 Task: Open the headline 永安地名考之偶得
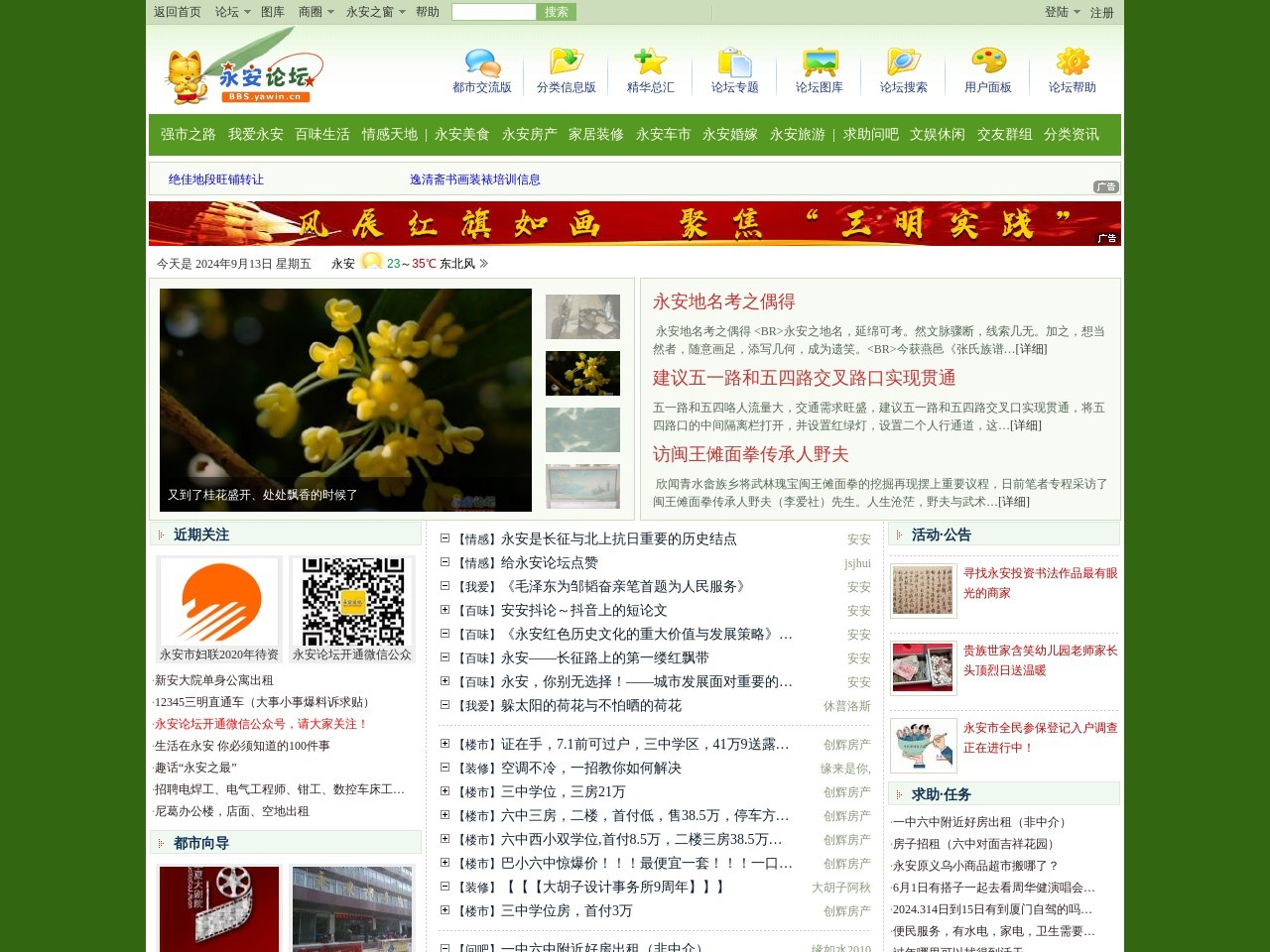coord(723,301)
